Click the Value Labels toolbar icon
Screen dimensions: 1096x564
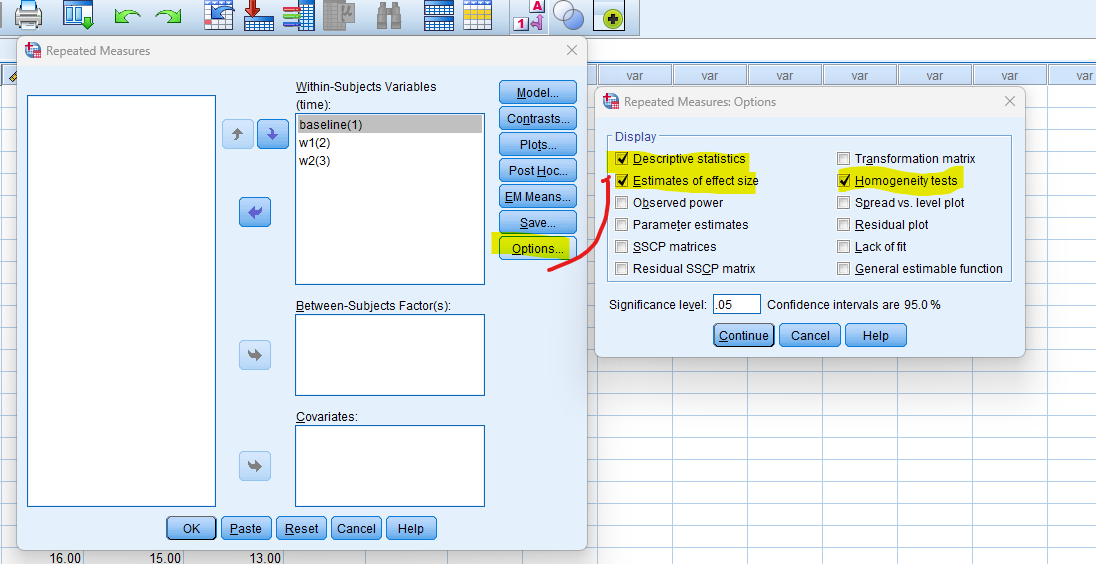pyautogui.click(x=528, y=16)
